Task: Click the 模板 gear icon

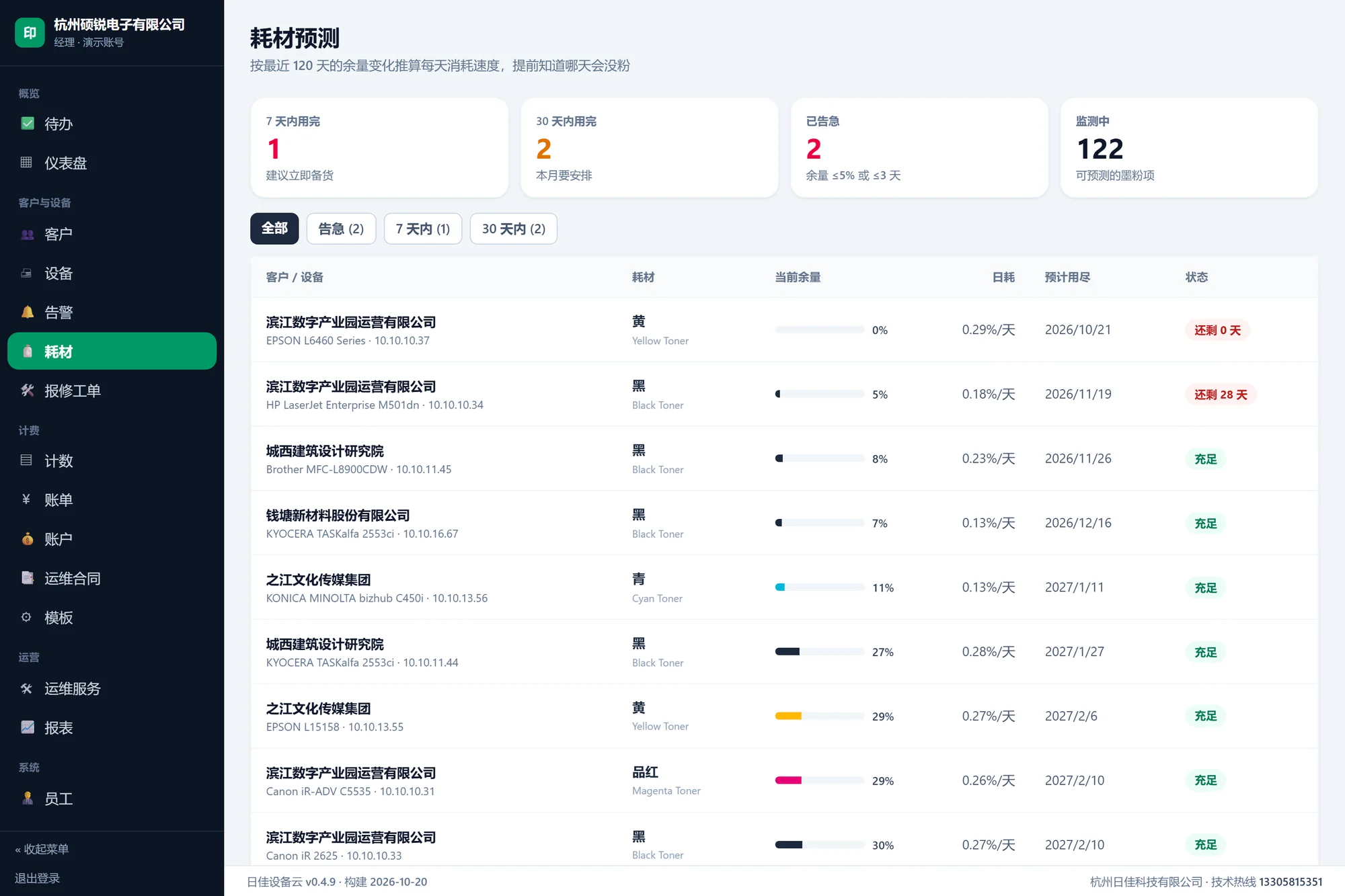Action: click(26, 617)
